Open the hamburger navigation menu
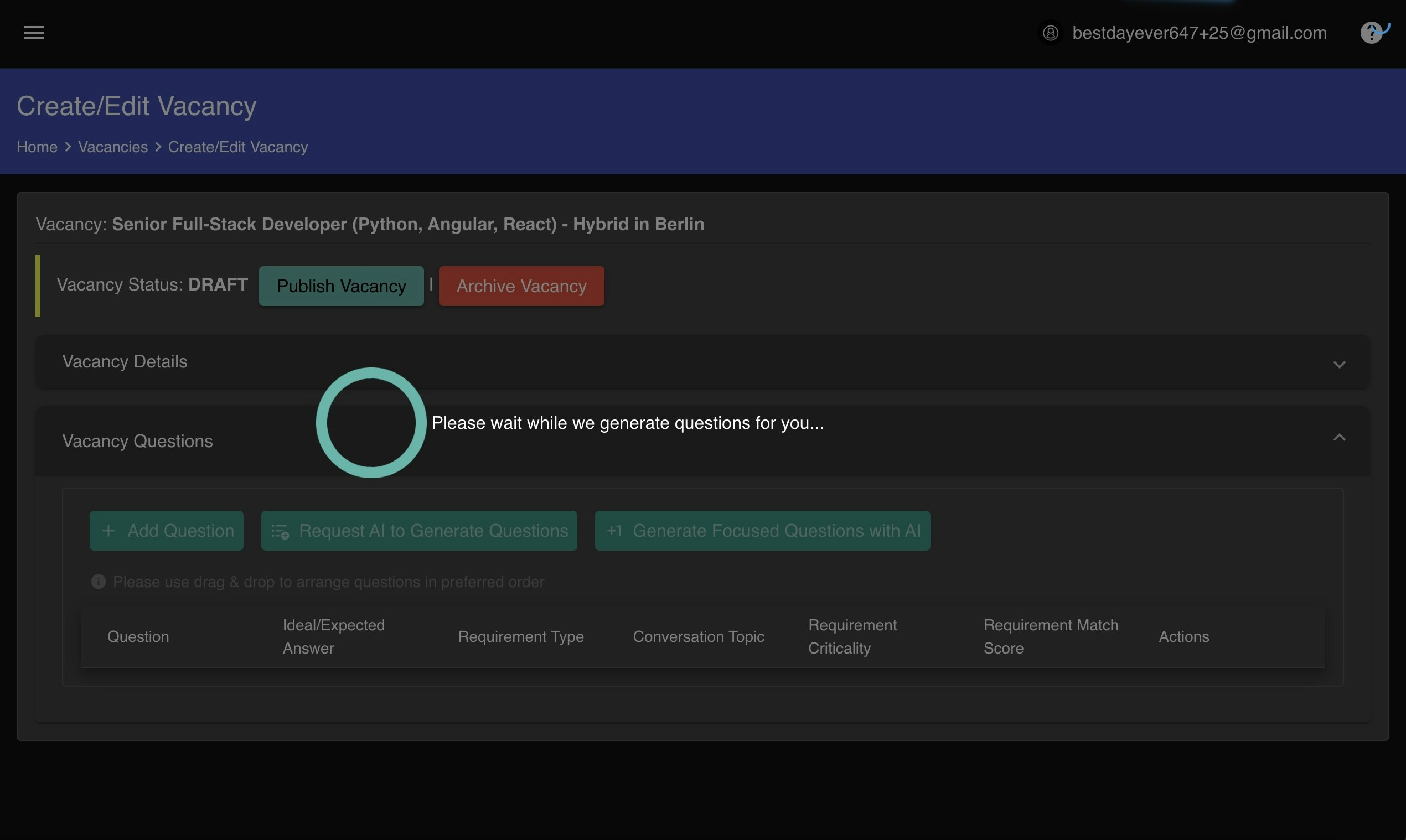 (x=34, y=33)
